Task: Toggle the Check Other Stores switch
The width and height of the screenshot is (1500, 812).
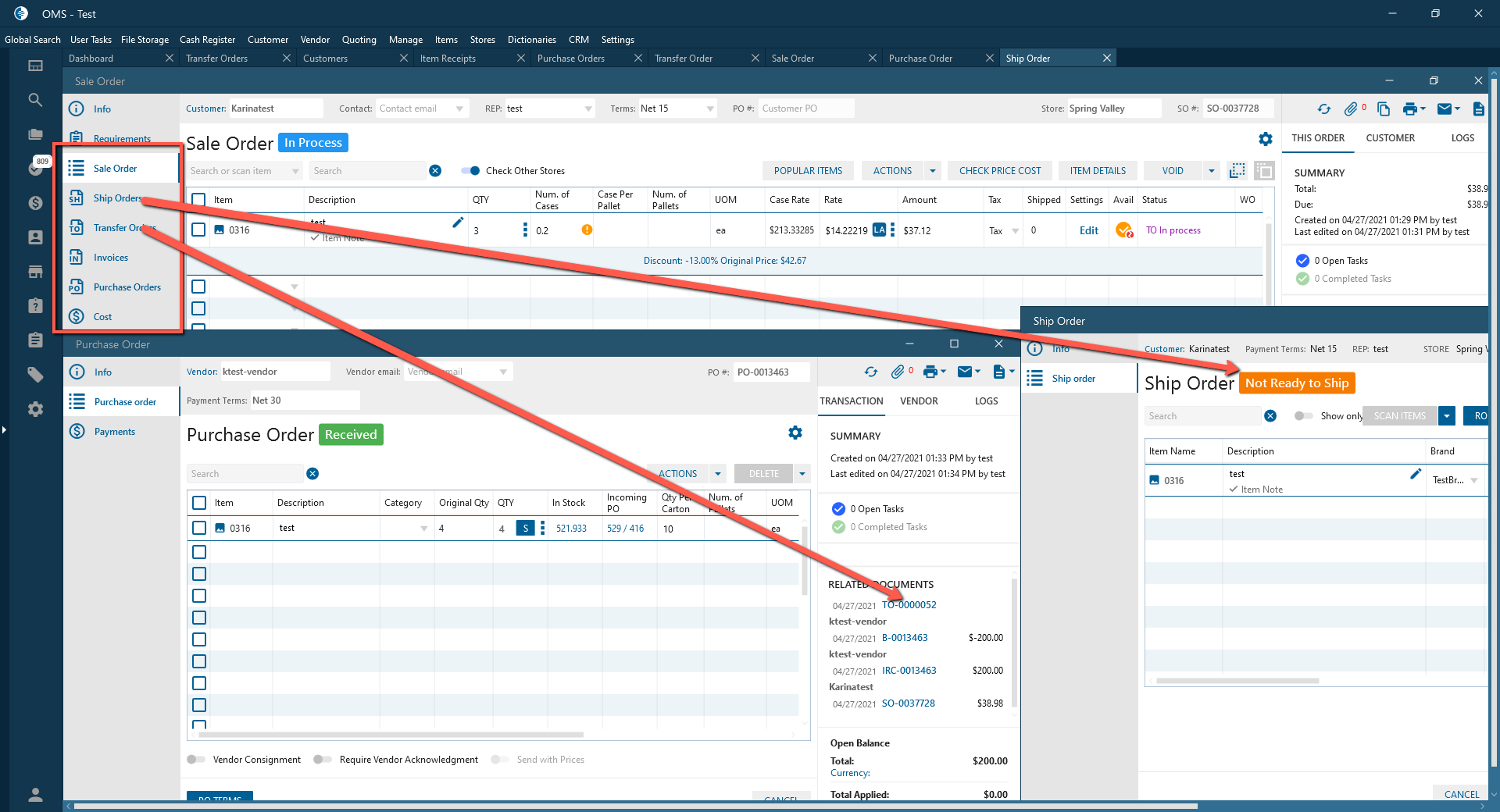Action: 470,171
